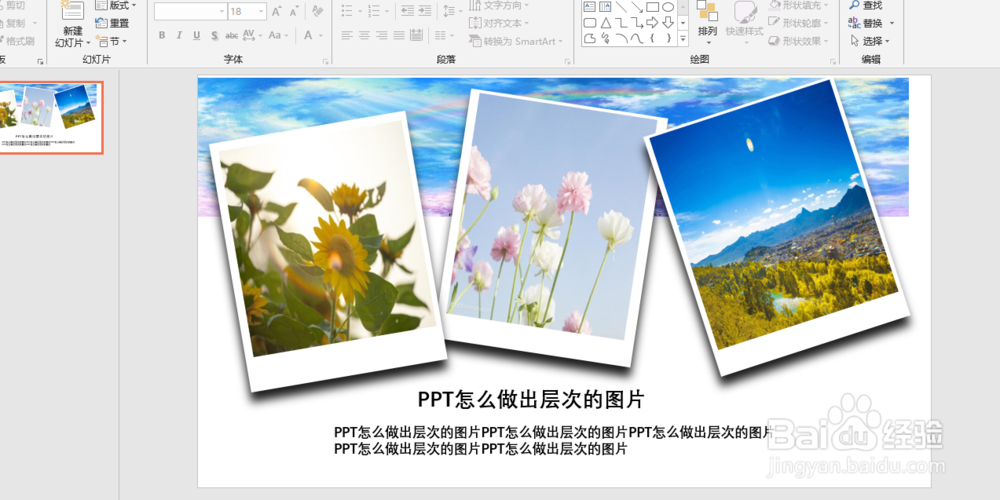Viewport: 1000px width, 500px height.
Task: Select the Freeform shape
Action: [590, 38]
